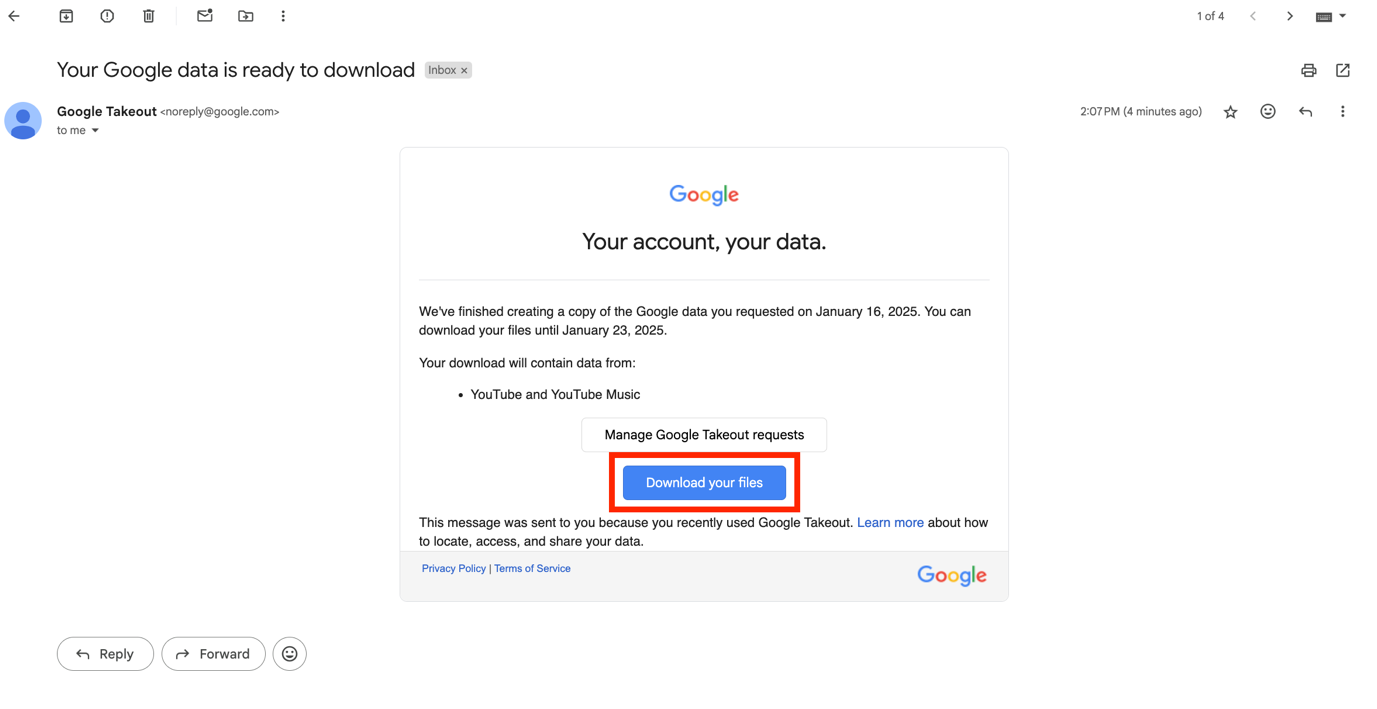Click the Download your files button
Screen dimensions: 1377x709
pyautogui.click(x=704, y=483)
